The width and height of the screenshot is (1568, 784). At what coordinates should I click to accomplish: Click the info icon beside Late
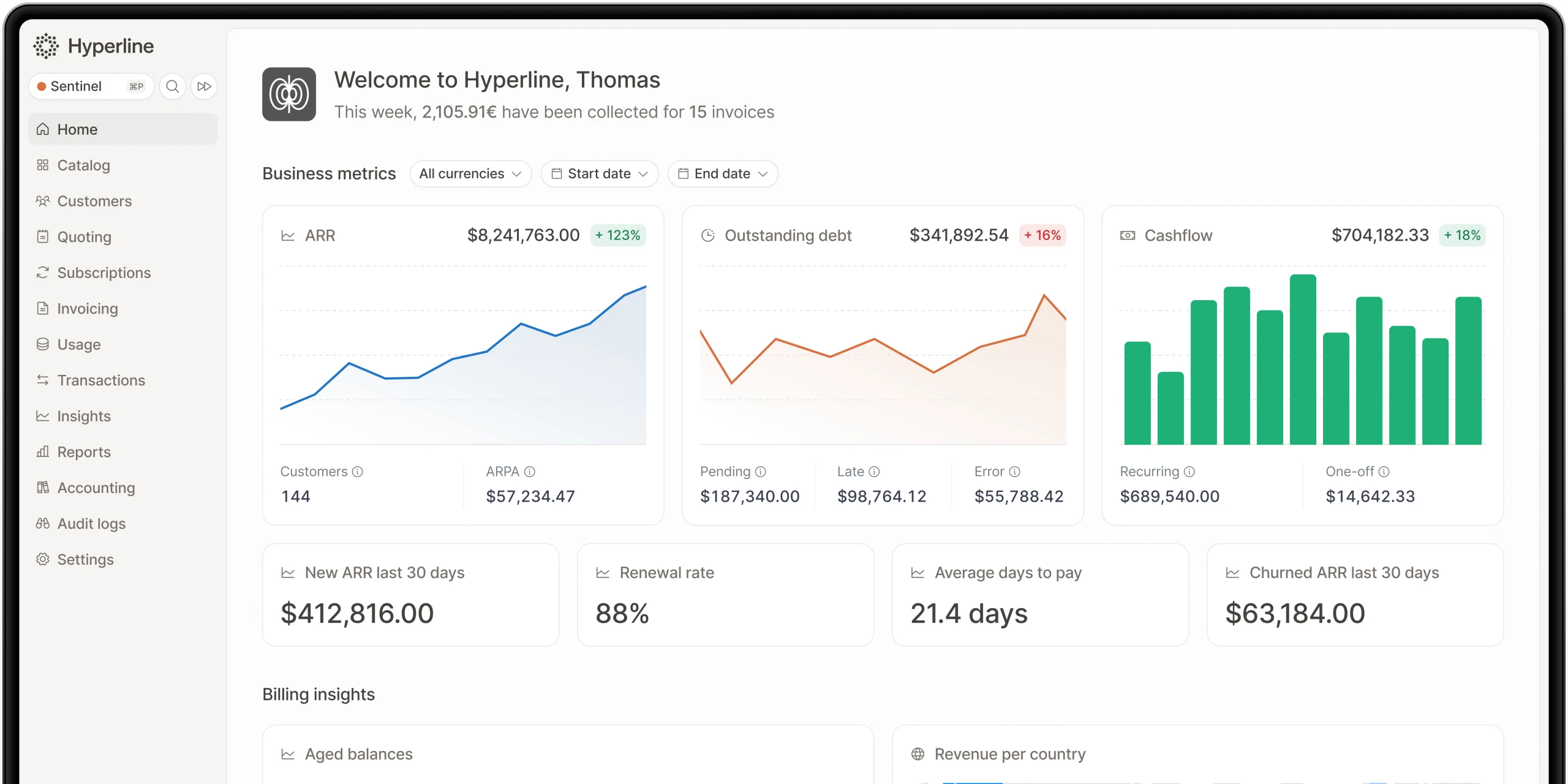tap(875, 472)
